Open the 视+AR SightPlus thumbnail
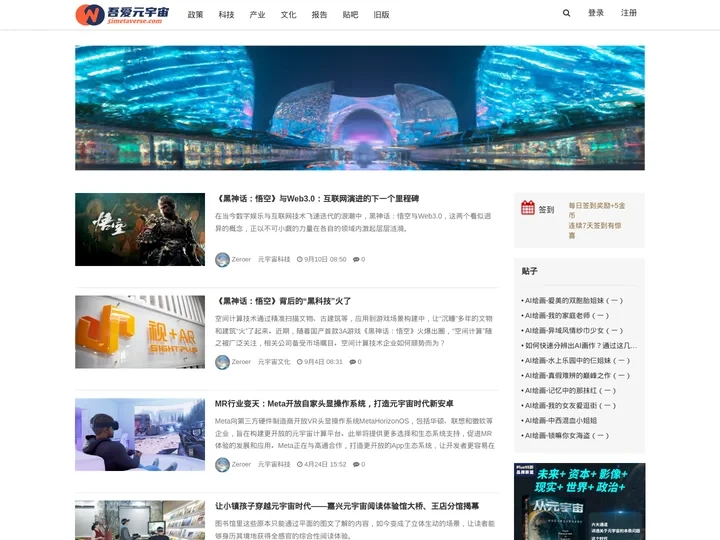 pos(140,332)
